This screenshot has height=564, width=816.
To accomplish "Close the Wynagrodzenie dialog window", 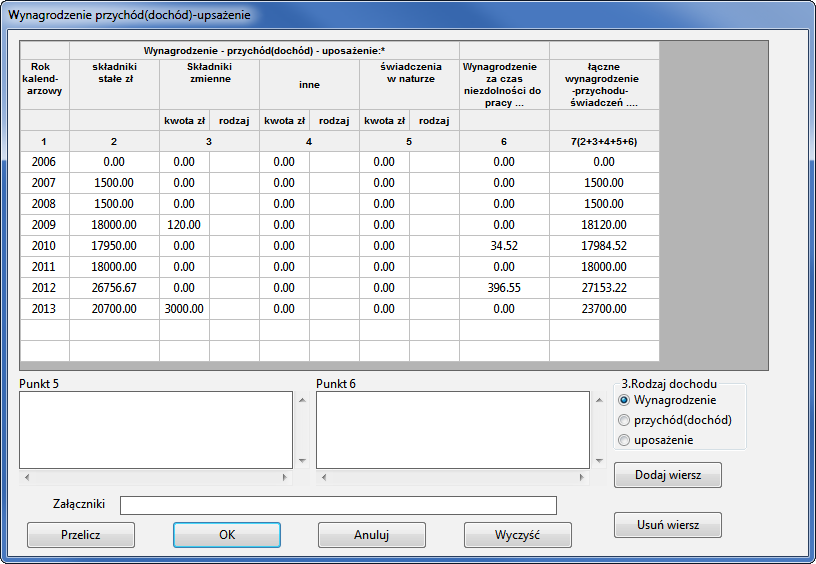I will click(x=787, y=12).
